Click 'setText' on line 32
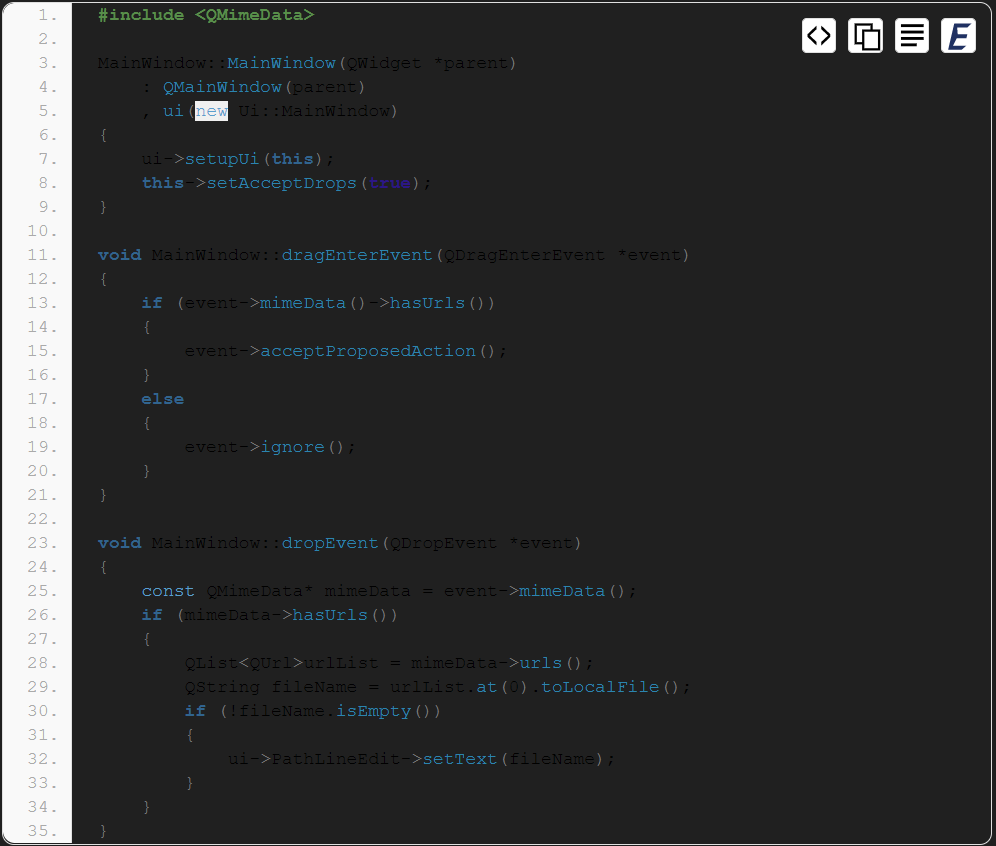The width and height of the screenshot is (996, 846). pyautogui.click(x=460, y=759)
